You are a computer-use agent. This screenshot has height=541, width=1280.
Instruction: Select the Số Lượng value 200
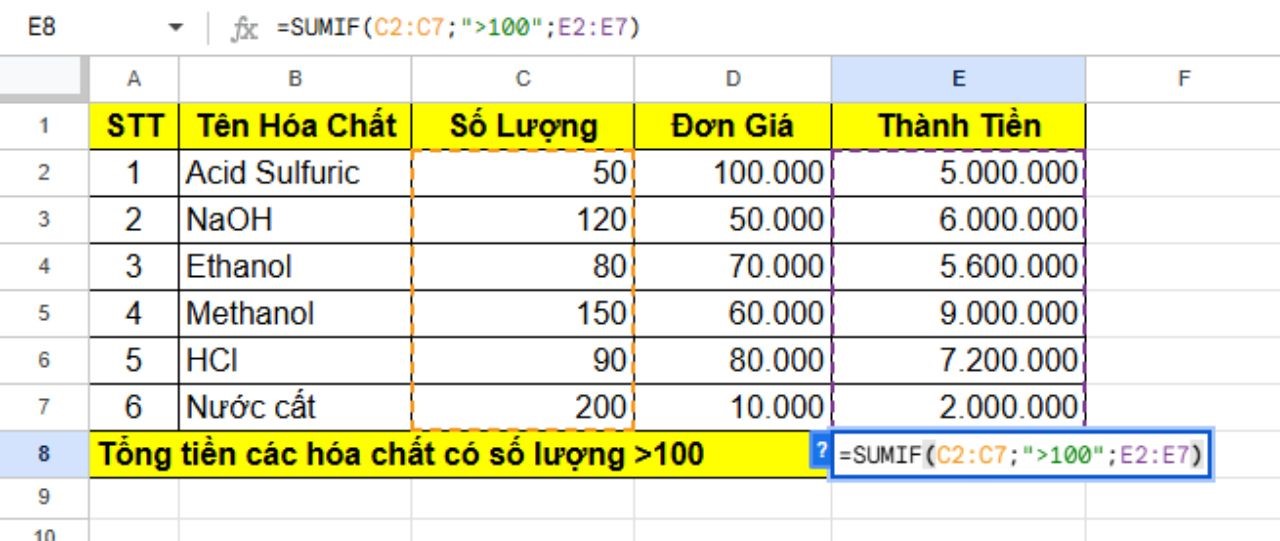click(522, 407)
